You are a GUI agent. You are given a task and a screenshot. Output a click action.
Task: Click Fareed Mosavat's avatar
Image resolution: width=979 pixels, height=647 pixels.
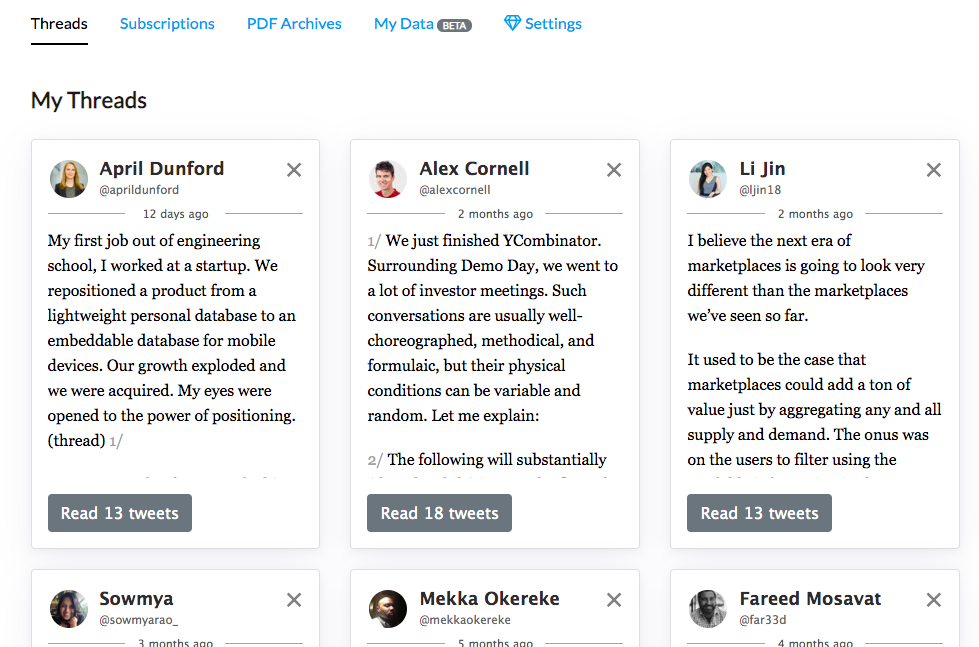[x=707, y=610]
